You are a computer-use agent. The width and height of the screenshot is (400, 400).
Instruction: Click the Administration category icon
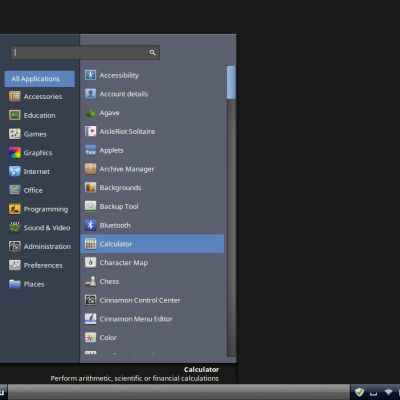click(15, 246)
